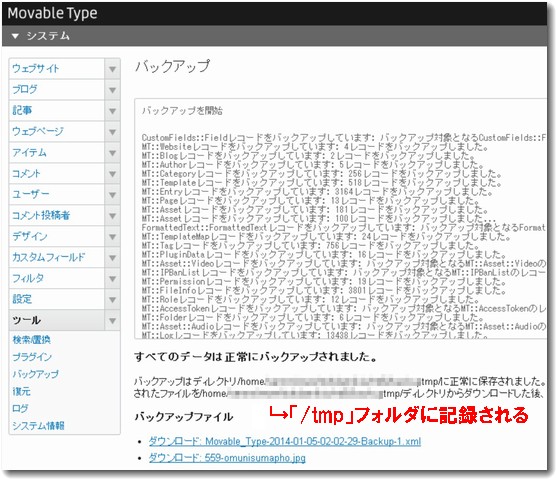This screenshot has width=556, height=479.
Task: Expand the アイテム dropdown arrow
Action: tap(112, 153)
